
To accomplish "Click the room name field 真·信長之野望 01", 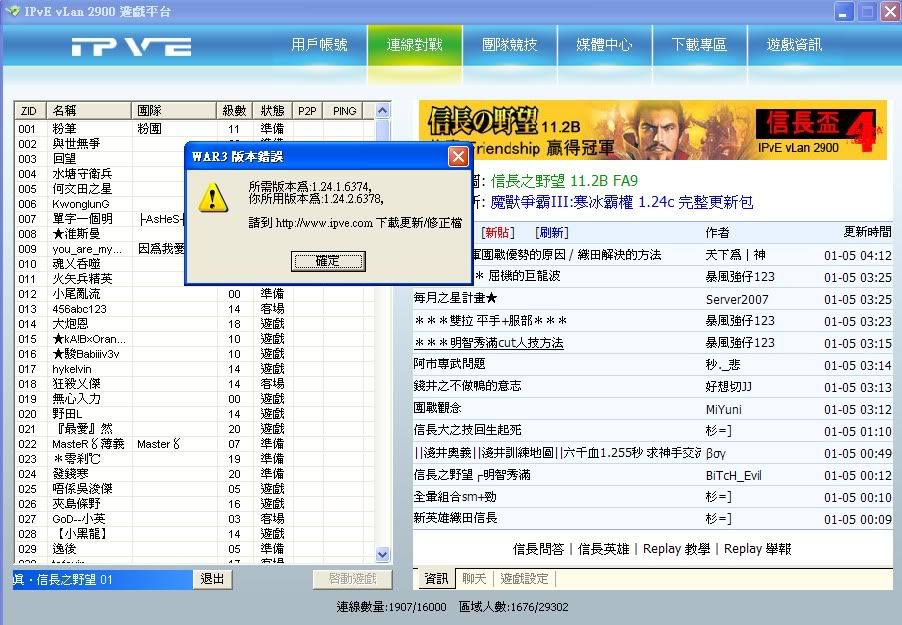I will pos(102,579).
